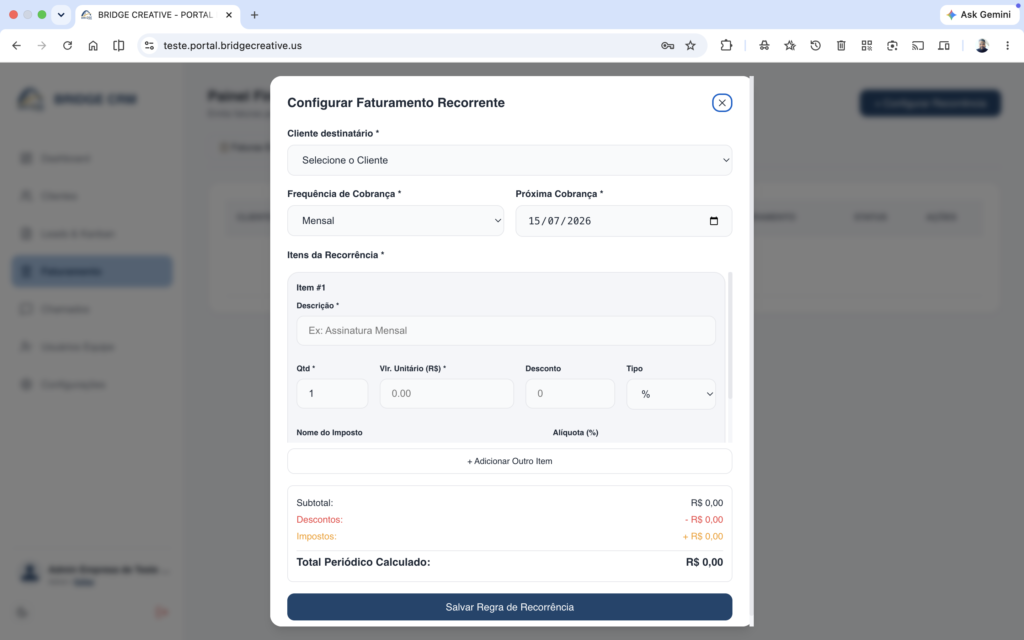
Task: Bookmark page with the star icon
Action: point(690,46)
